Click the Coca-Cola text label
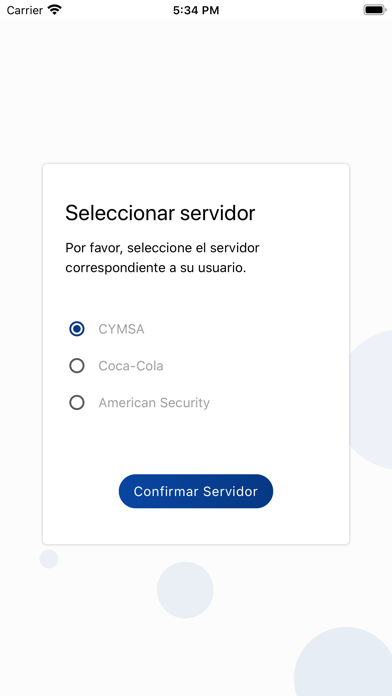 coord(131,366)
